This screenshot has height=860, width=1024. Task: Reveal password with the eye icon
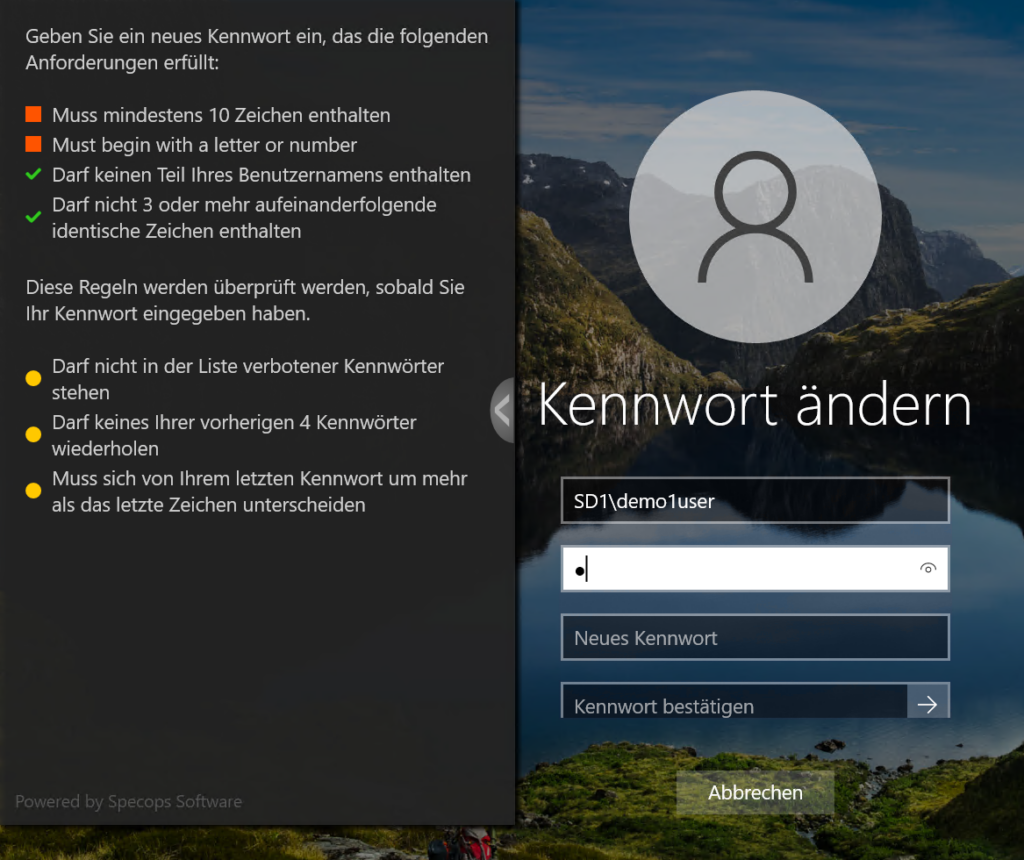tap(927, 569)
